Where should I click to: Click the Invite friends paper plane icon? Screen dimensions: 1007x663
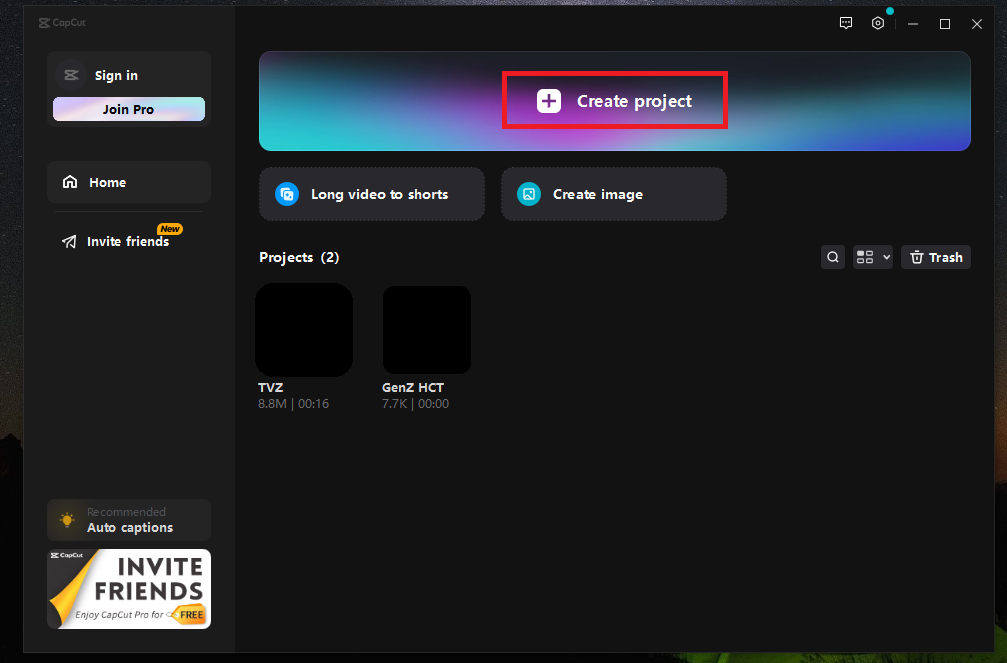coord(69,242)
